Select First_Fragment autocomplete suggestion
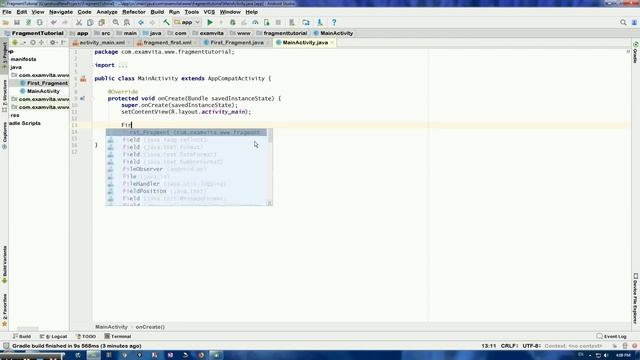640x360 pixels. click(187, 133)
